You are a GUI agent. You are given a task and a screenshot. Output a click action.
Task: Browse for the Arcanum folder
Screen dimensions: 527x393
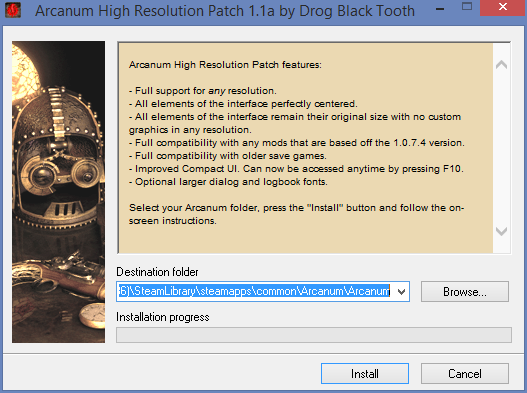(x=464, y=291)
